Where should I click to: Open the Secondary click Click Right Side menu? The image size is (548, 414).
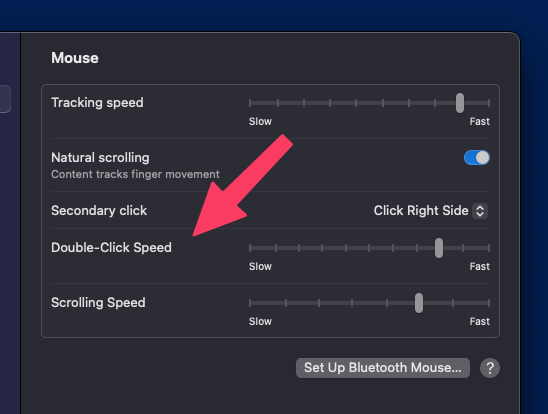431,211
